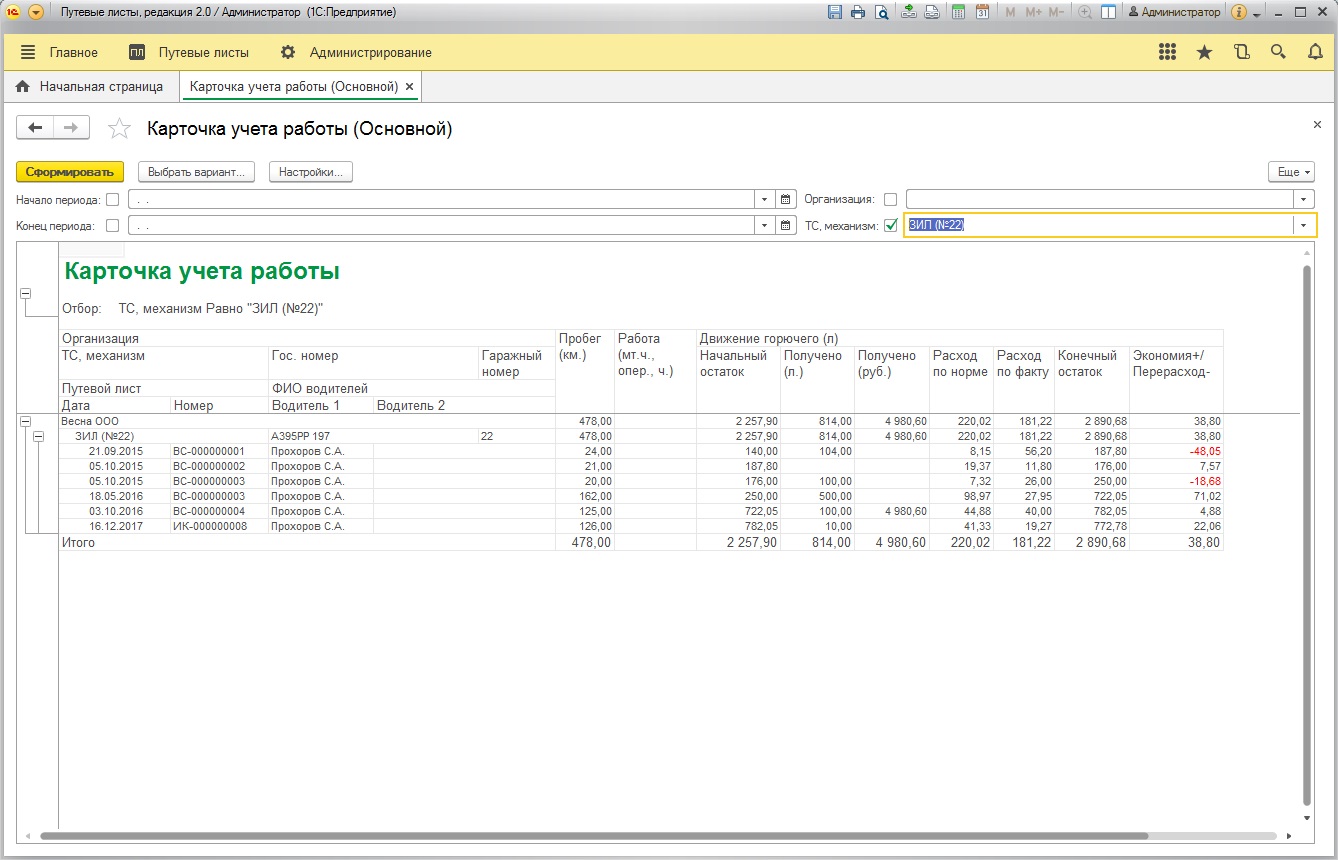Open the calculator icon
1338x860 pixels.
[958, 12]
